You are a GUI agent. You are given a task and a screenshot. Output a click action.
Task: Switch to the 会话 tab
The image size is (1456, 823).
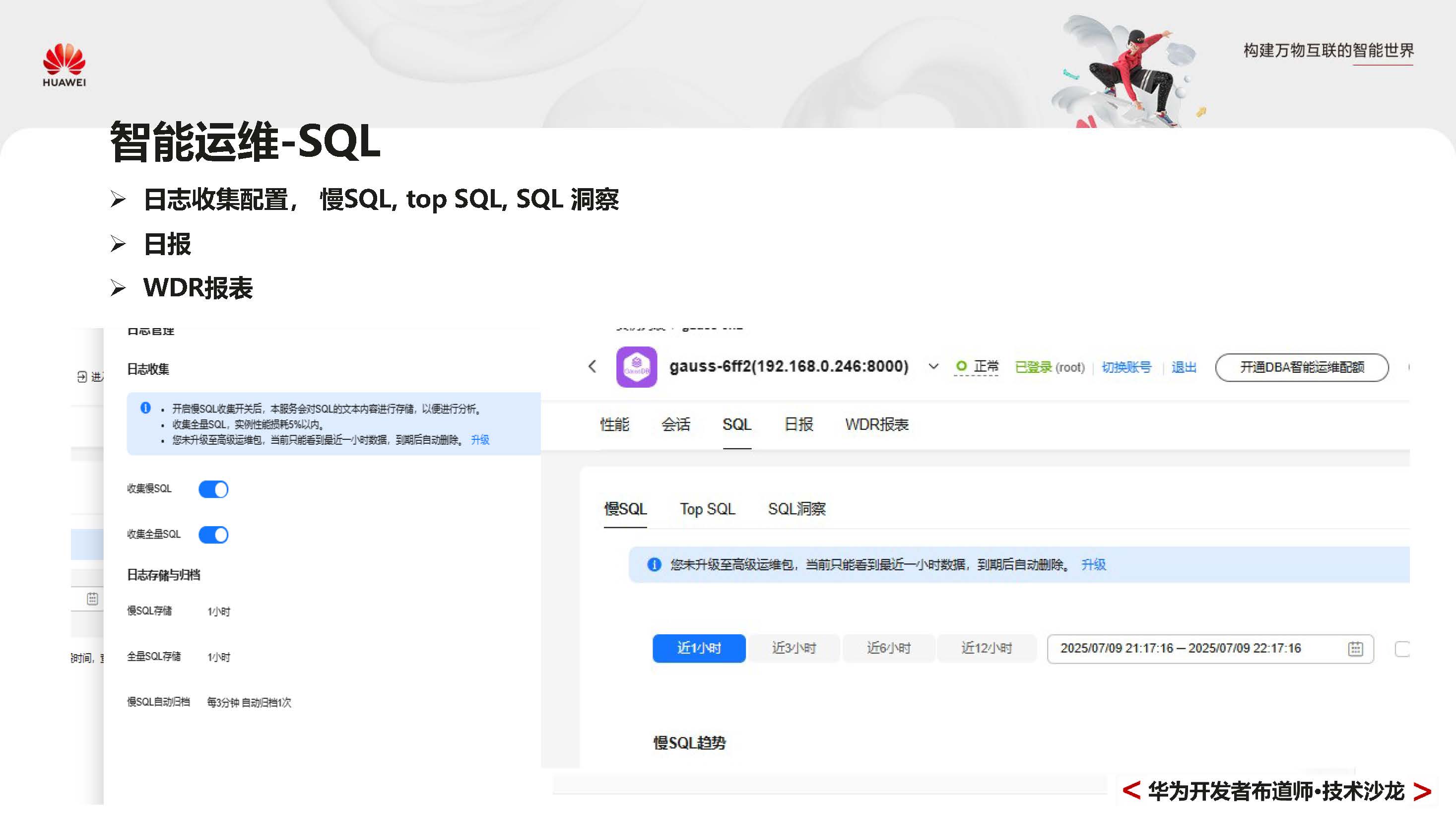(x=676, y=424)
